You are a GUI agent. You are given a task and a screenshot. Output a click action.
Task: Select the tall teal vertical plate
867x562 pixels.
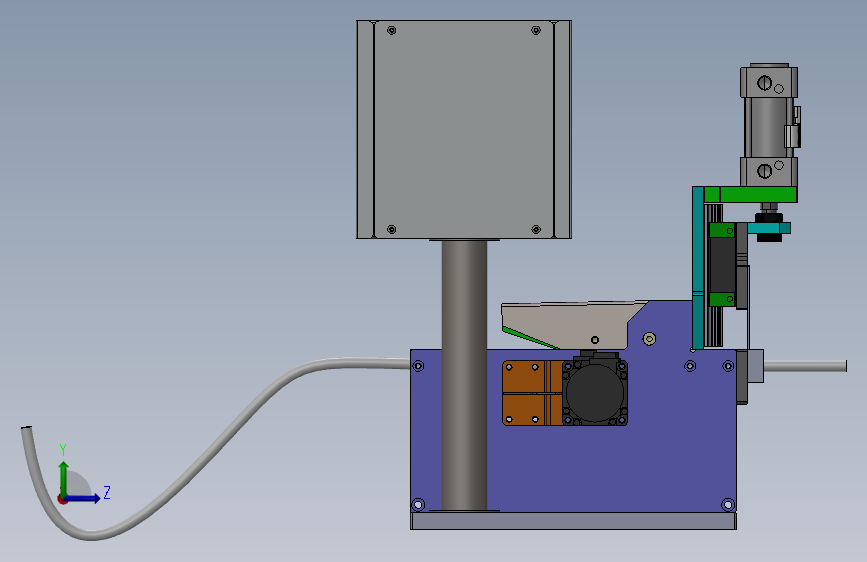(698, 268)
